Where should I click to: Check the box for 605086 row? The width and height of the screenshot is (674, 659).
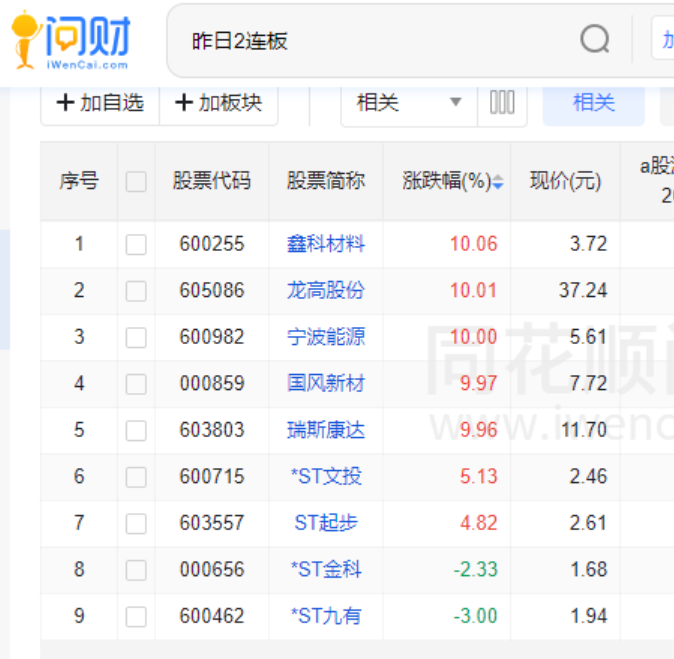pos(136,291)
